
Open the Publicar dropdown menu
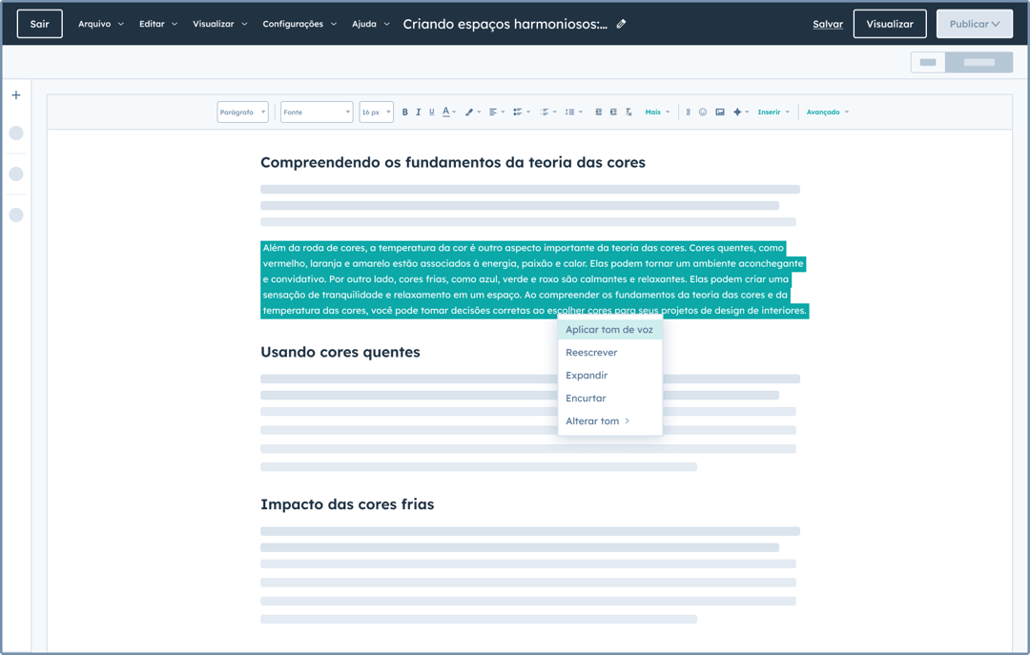point(973,23)
